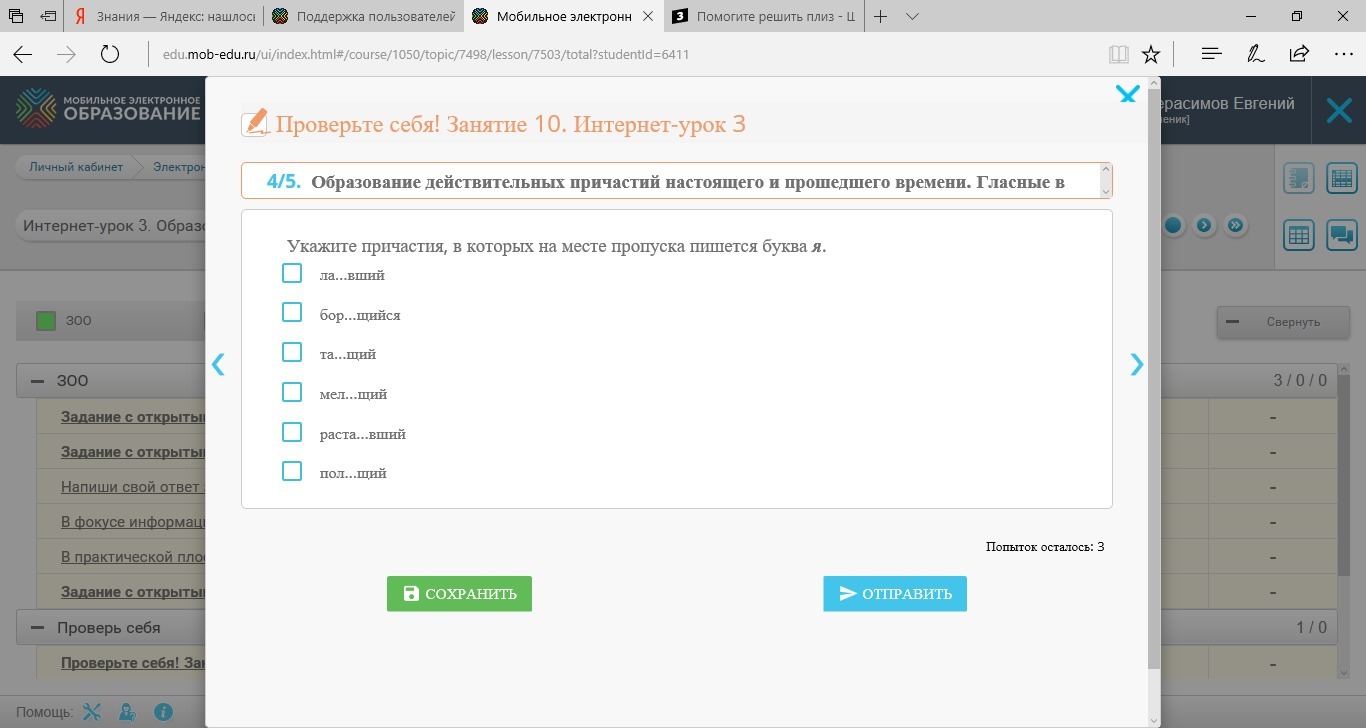Check the box for 'пол...щий'
Image resolution: width=1366 pixels, height=728 pixels.
click(x=292, y=471)
